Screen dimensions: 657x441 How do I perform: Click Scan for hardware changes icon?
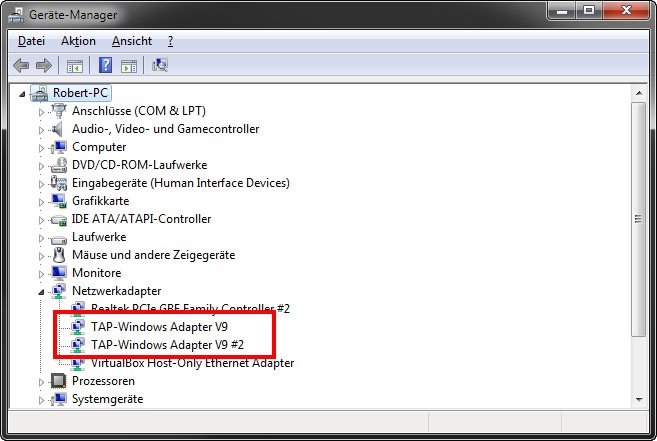(x=160, y=65)
